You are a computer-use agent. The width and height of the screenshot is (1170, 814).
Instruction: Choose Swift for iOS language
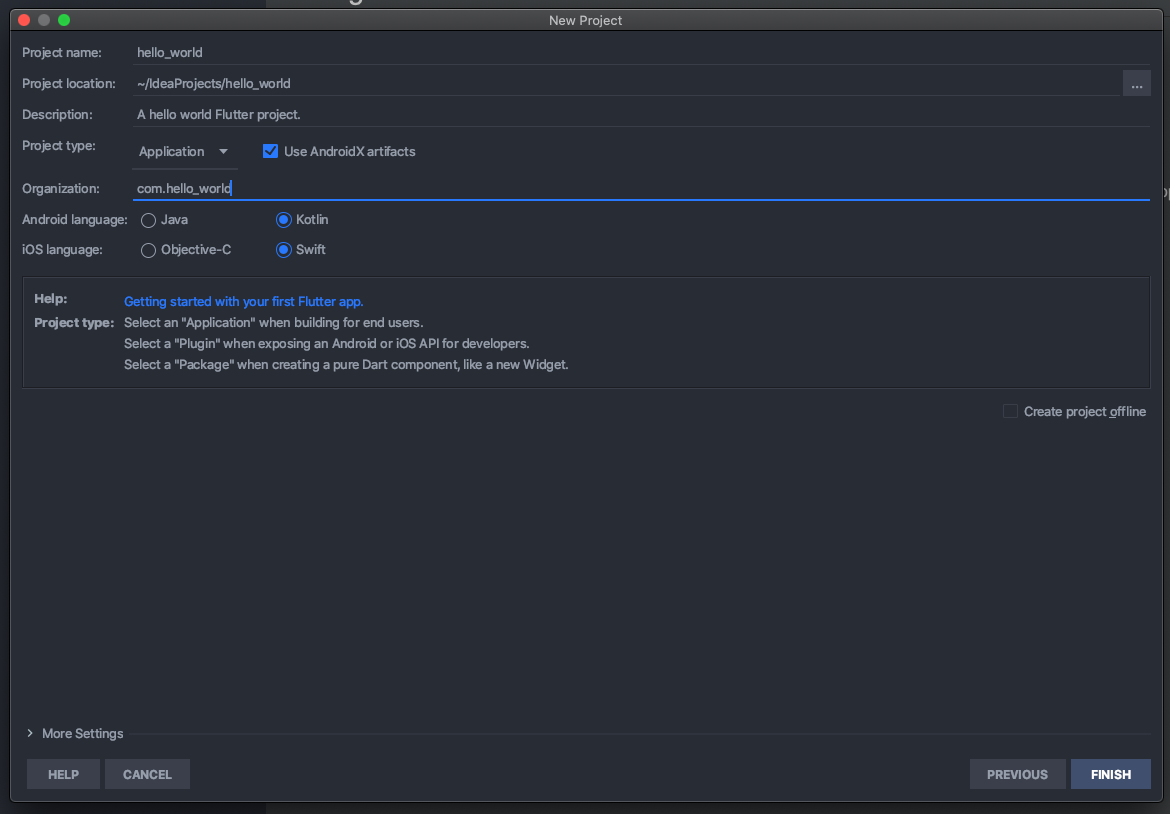click(x=284, y=250)
